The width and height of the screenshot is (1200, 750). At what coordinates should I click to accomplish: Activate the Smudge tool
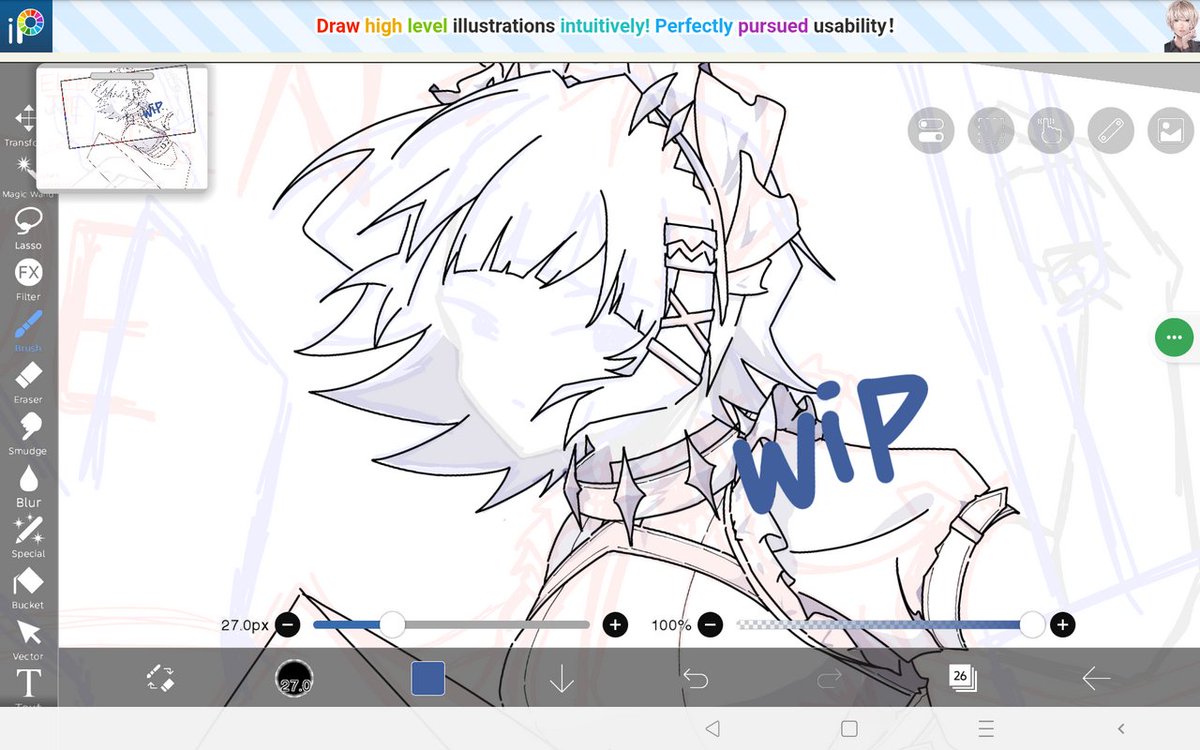coord(28,432)
